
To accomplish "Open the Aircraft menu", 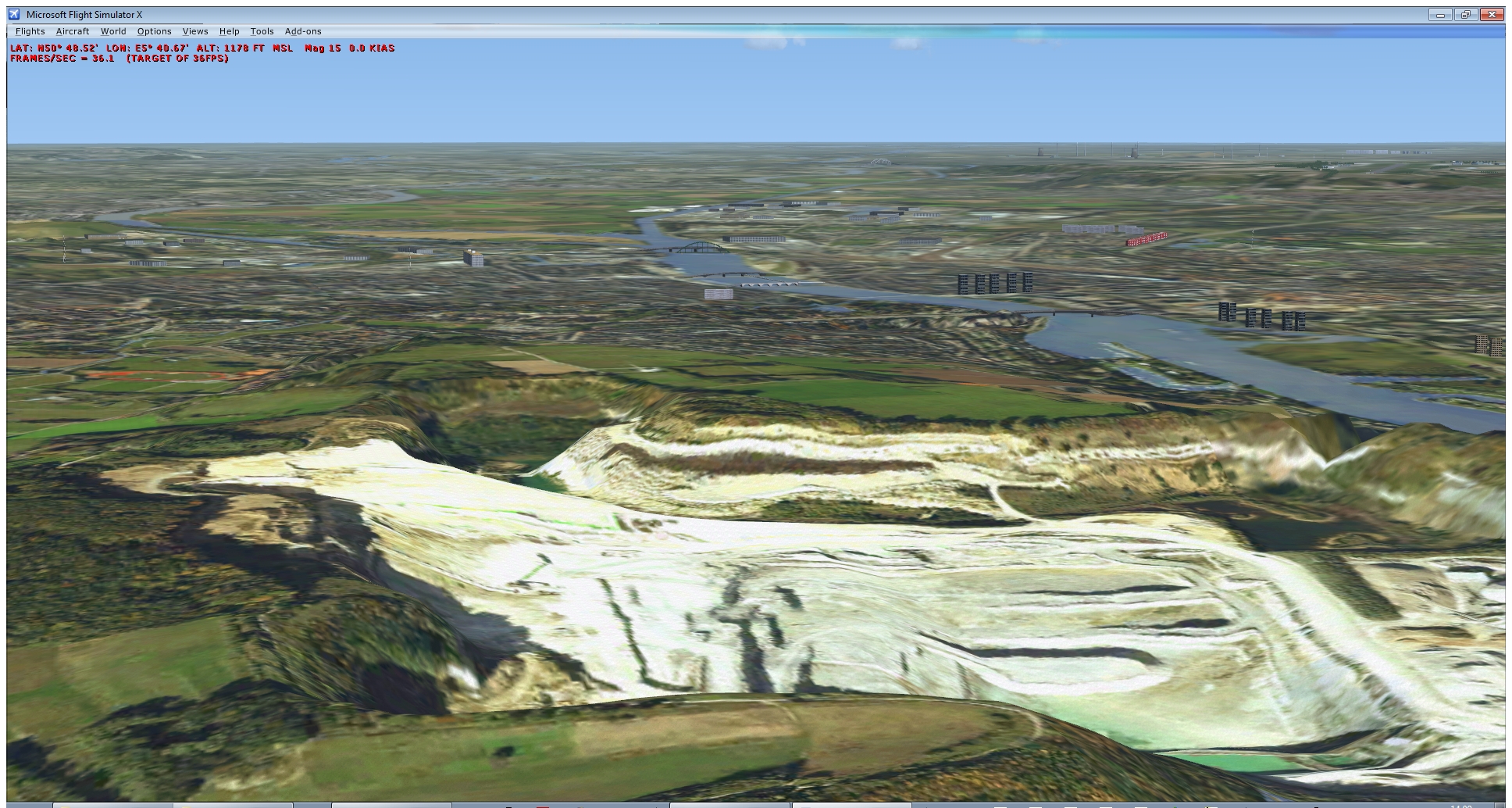I will [72, 31].
